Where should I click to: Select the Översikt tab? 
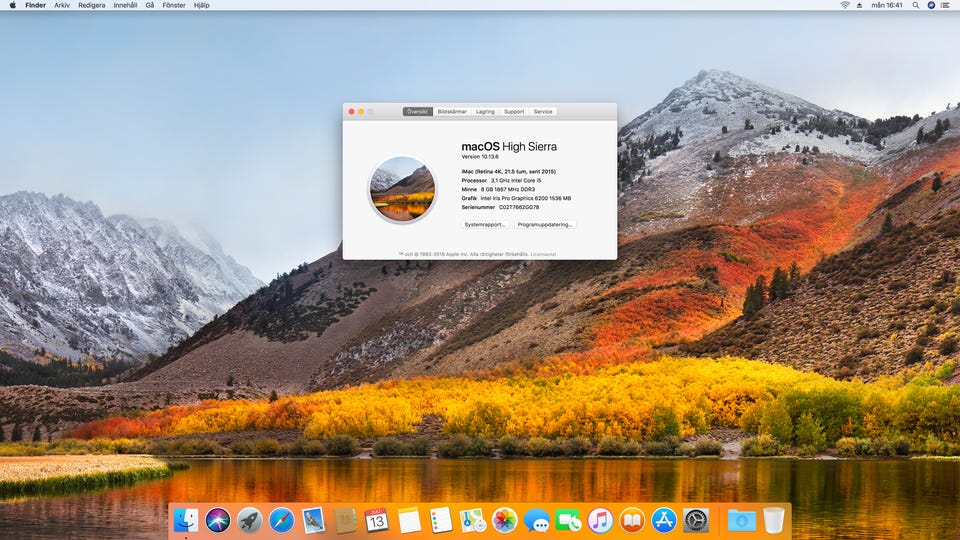[x=418, y=111]
